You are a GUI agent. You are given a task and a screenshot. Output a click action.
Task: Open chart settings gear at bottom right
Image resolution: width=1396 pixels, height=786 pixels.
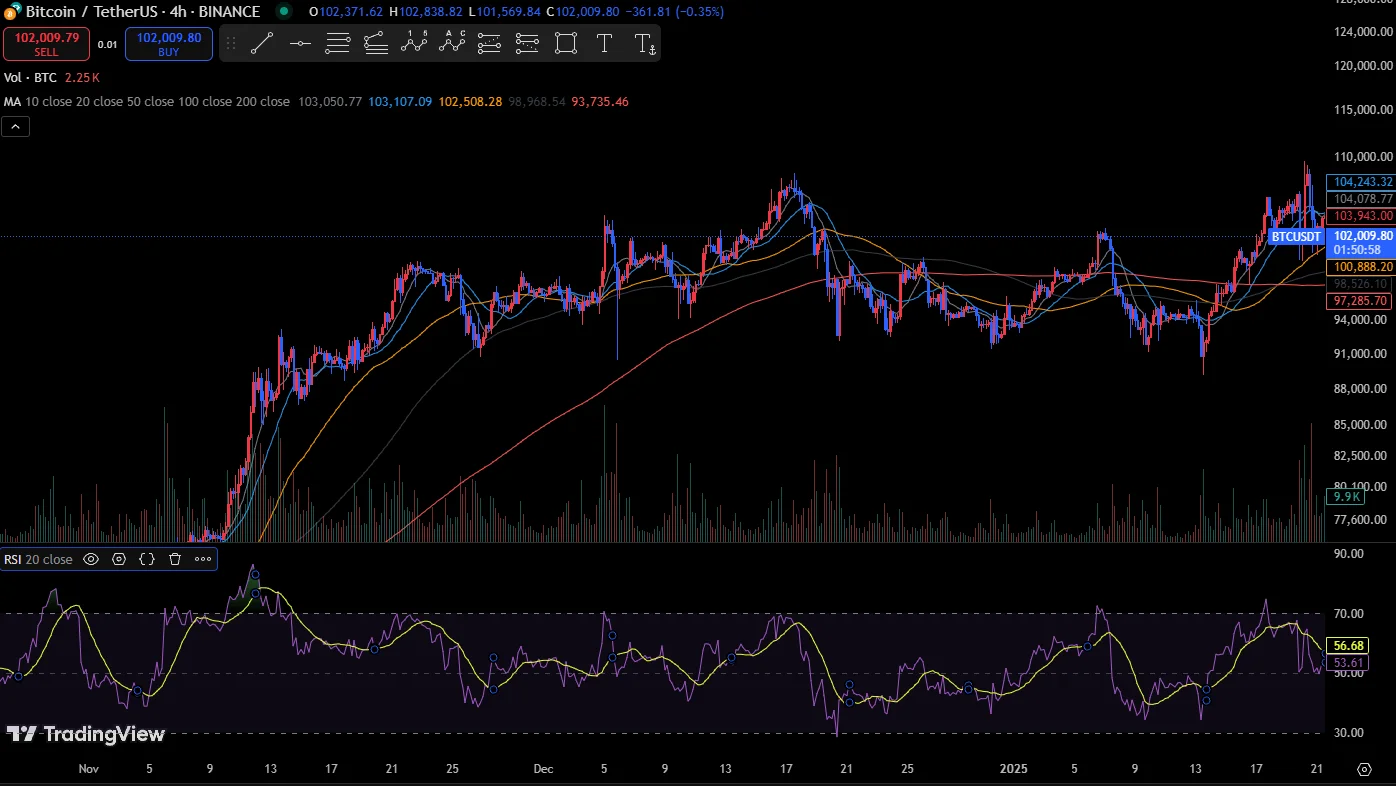[1364, 769]
